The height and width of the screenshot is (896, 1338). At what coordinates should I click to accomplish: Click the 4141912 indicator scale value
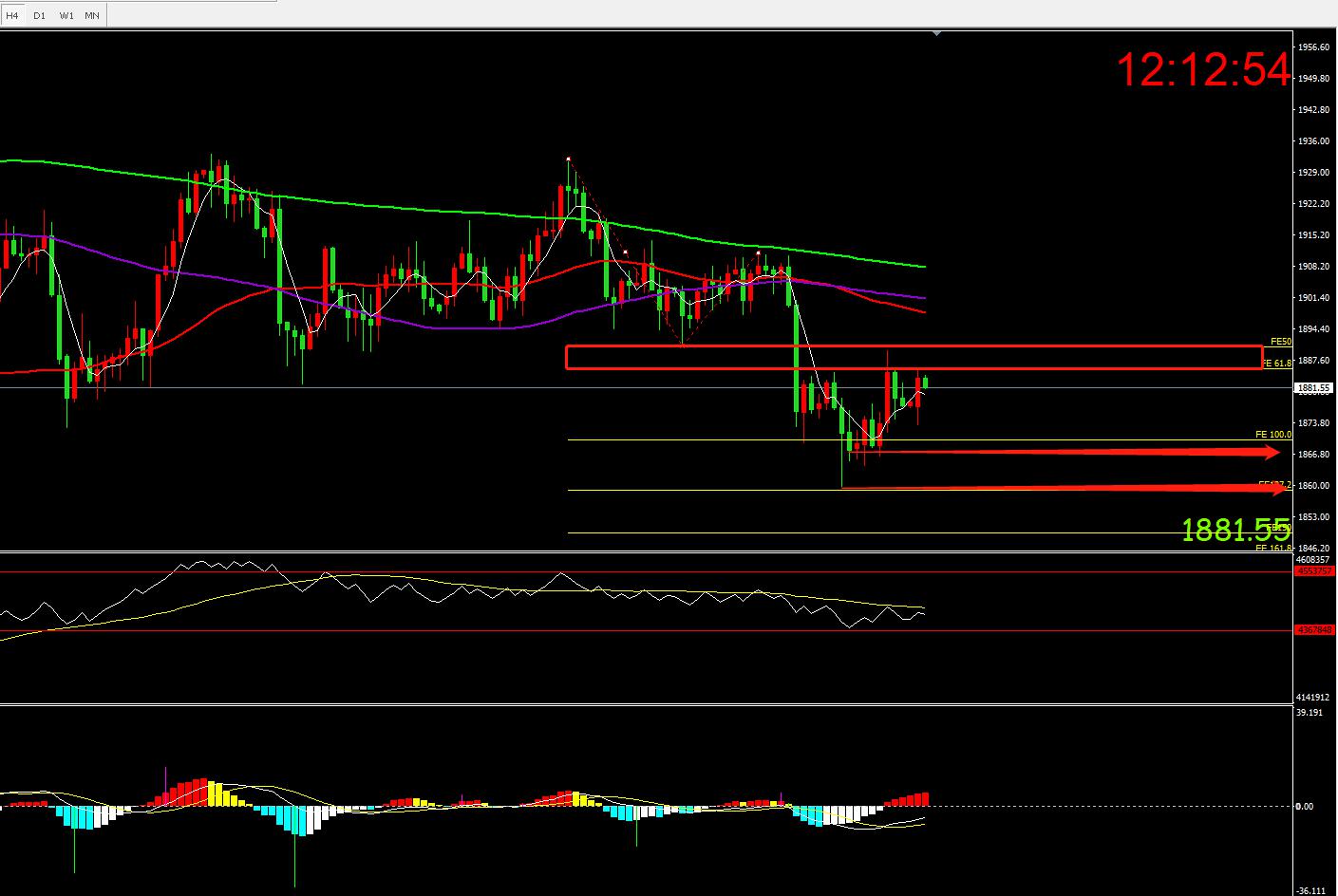[1312, 698]
